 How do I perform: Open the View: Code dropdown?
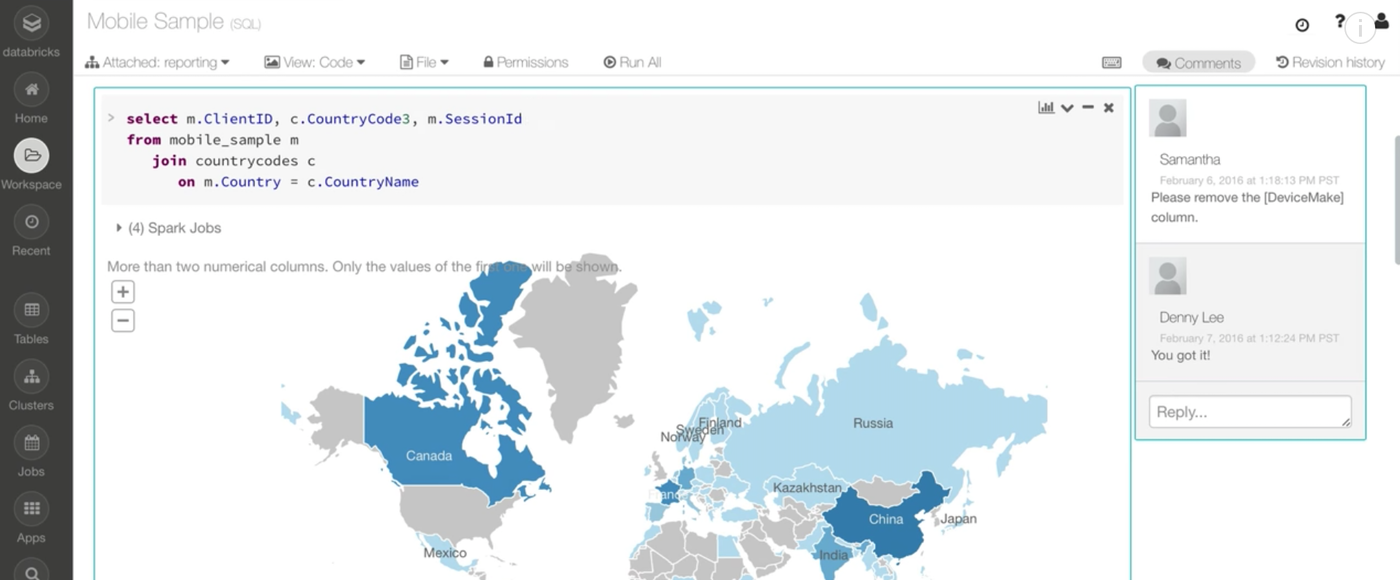tap(315, 62)
